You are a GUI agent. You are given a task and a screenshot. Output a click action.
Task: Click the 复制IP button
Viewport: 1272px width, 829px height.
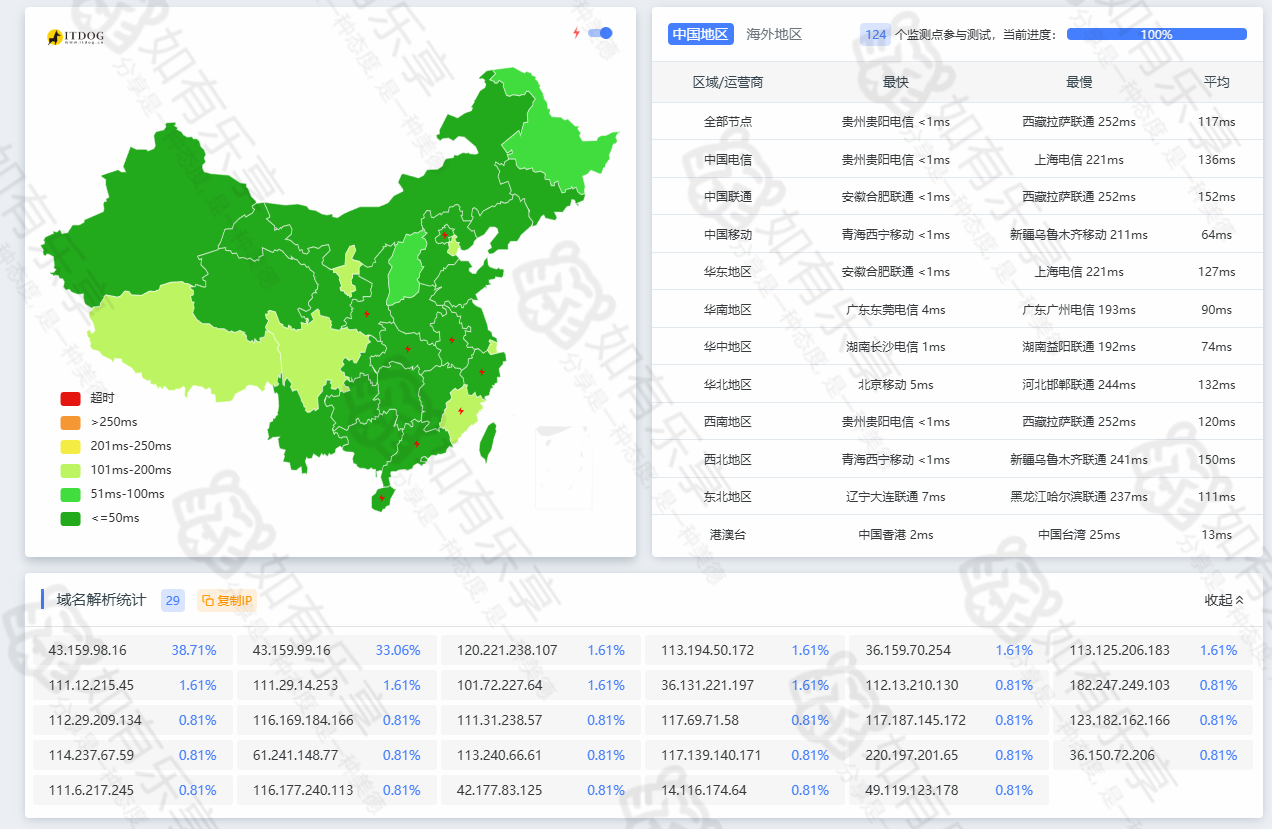click(228, 600)
